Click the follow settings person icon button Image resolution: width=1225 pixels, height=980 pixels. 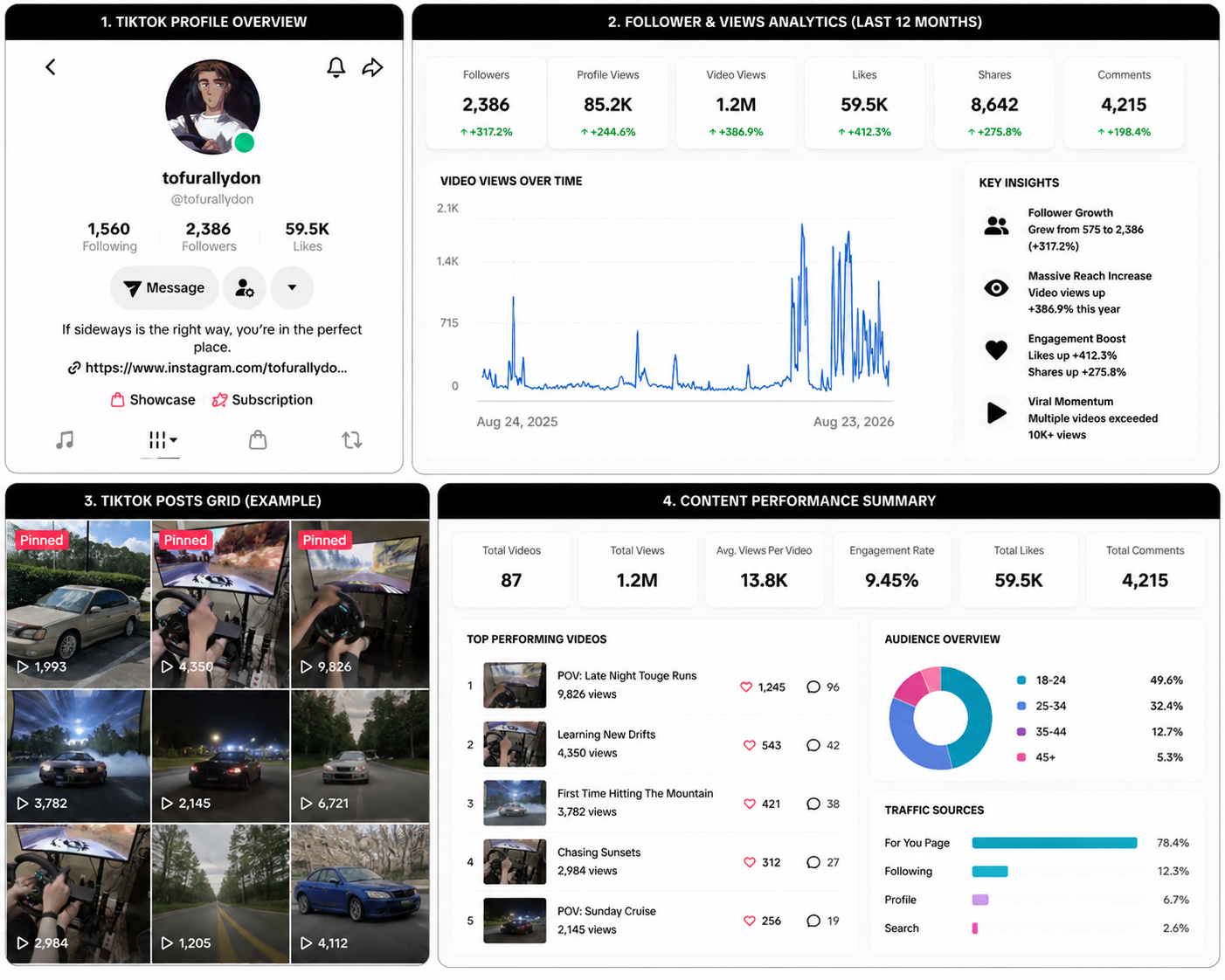tap(245, 287)
